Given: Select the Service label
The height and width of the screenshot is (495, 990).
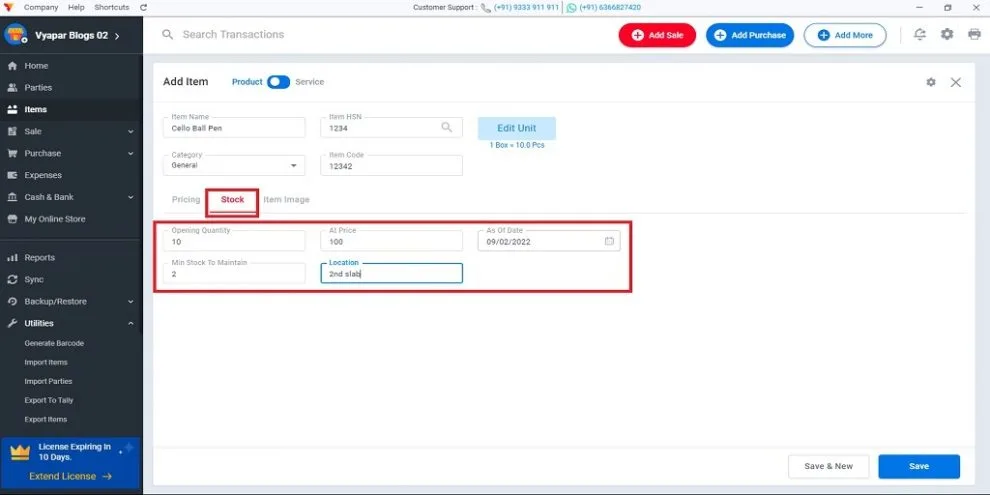Looking at the screenshot, I should 309,82.
